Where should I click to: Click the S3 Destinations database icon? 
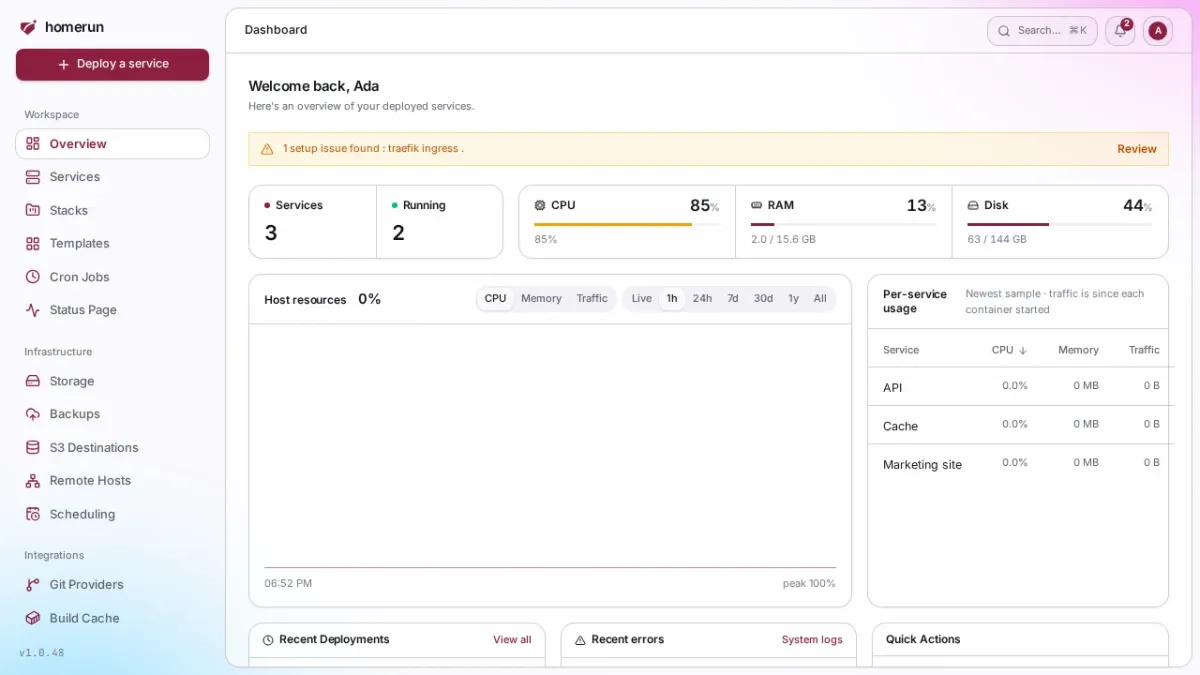(x=32, y=448)
